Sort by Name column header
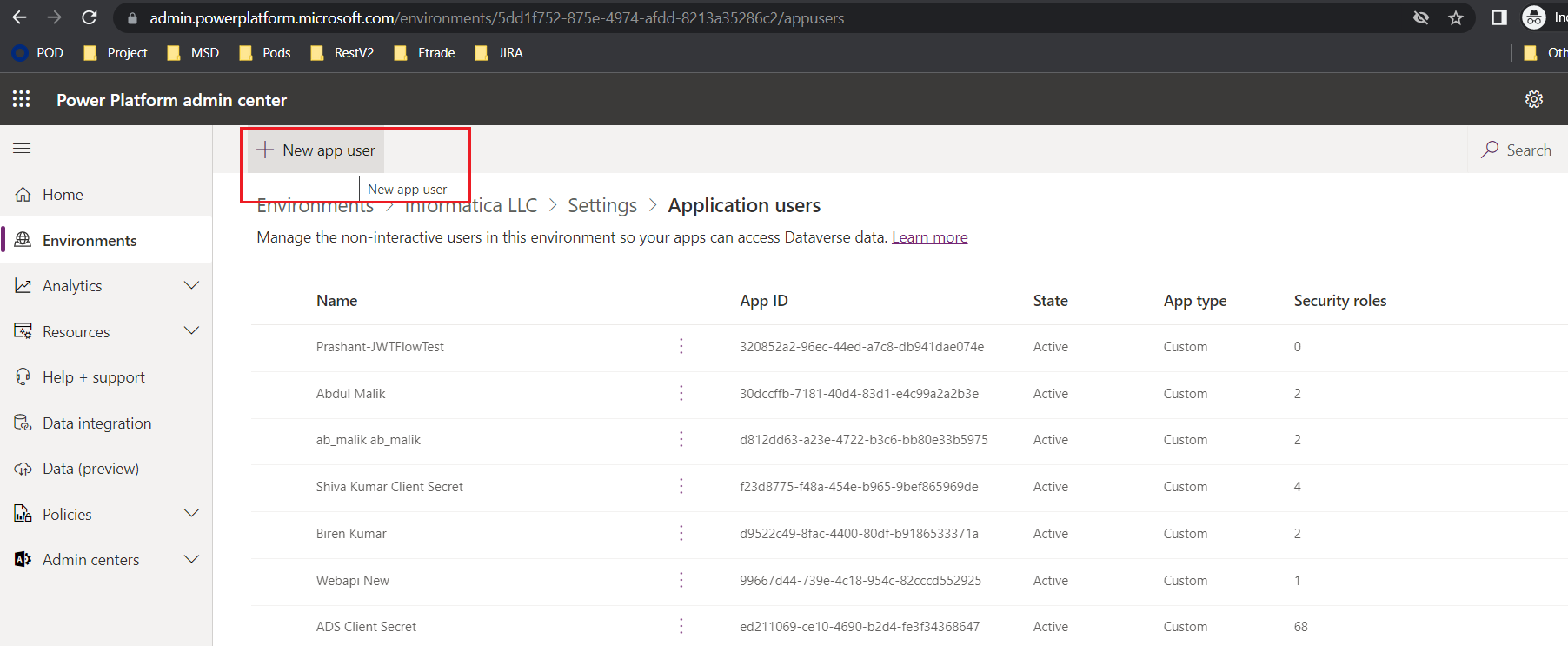The image size is (1568, 646). [x=337, y=301]
